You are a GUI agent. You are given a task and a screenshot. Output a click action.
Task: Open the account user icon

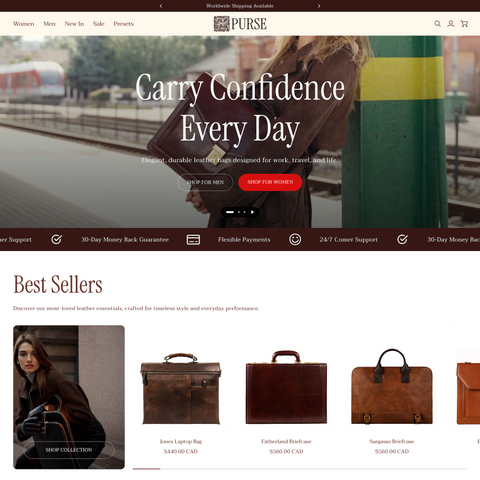[x=451, y=24]
